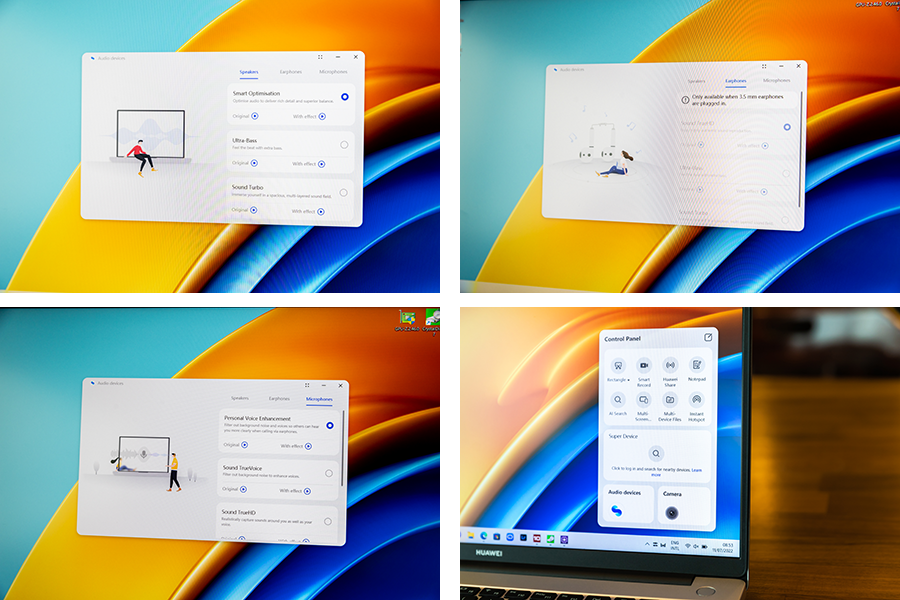The width and height of the screenshot is (900, 600).
Task: Click Control Panel edit icon at top-right
Action: [708, 338]
